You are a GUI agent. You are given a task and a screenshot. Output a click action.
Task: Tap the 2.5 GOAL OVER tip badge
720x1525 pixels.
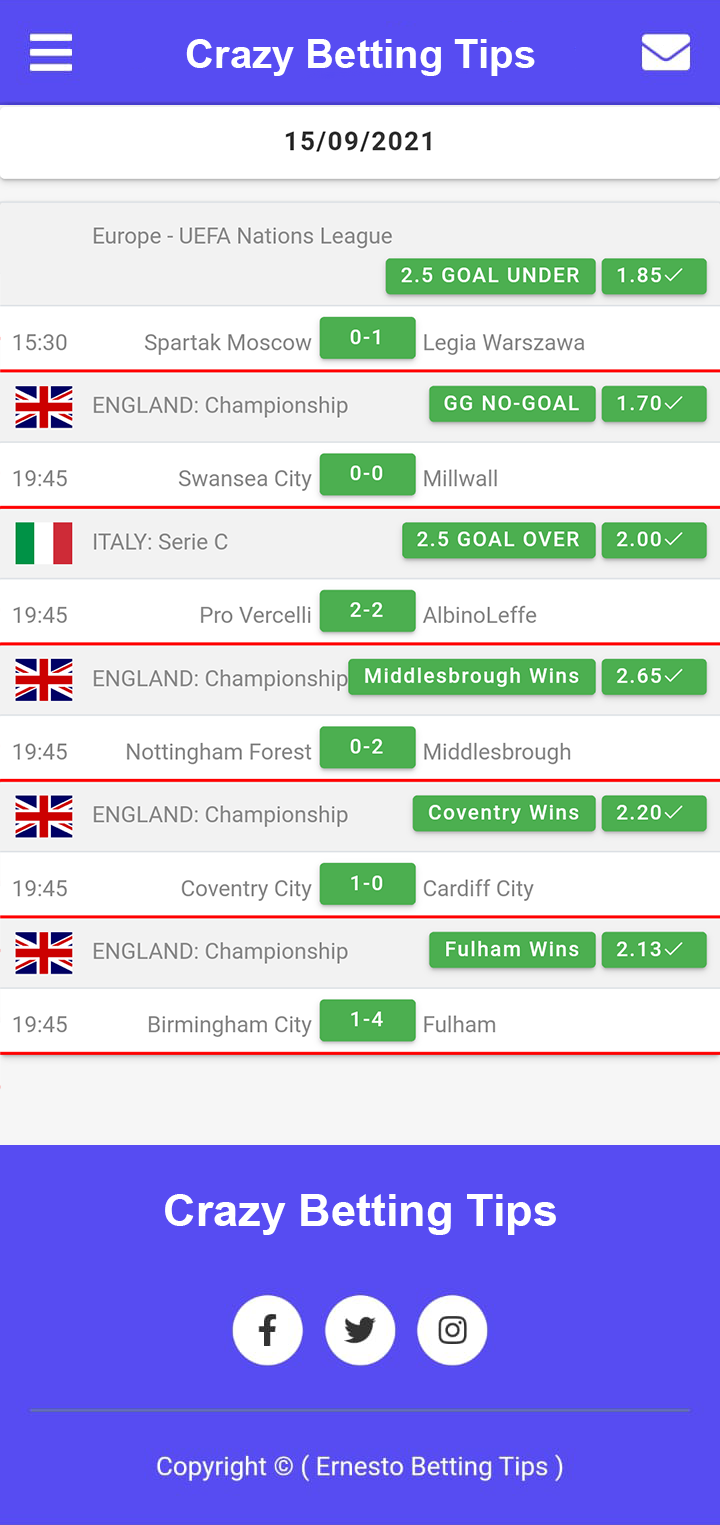coord(498,540)
